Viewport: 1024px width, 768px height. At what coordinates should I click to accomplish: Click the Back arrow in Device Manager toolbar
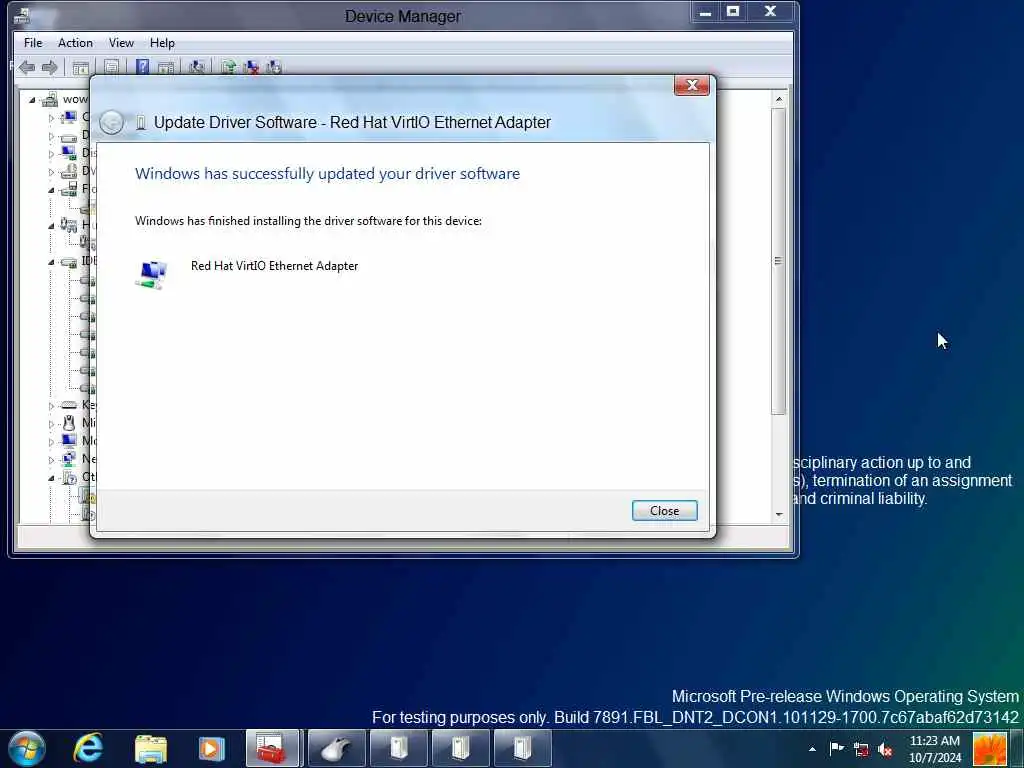27,67
